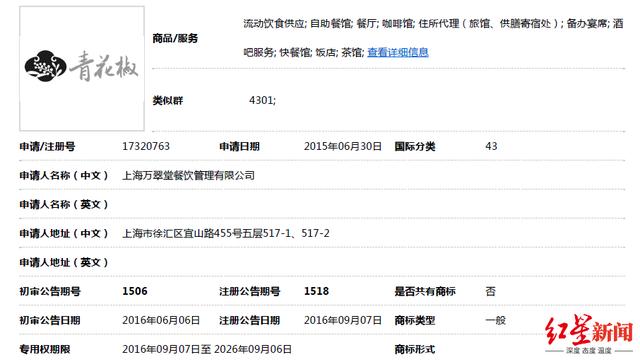
Task: Click the similar group code 4301
Action: point(262,100)
